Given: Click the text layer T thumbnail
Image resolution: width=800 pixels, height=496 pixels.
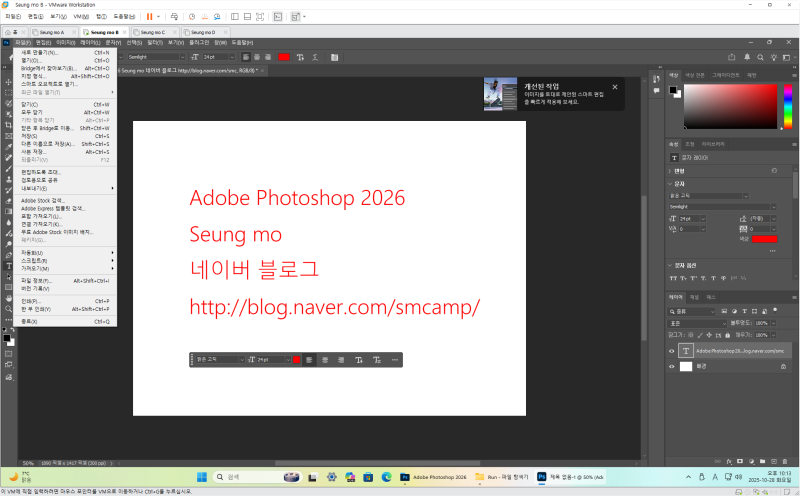Looking at the screenshot, I should (x=686, y=351).
